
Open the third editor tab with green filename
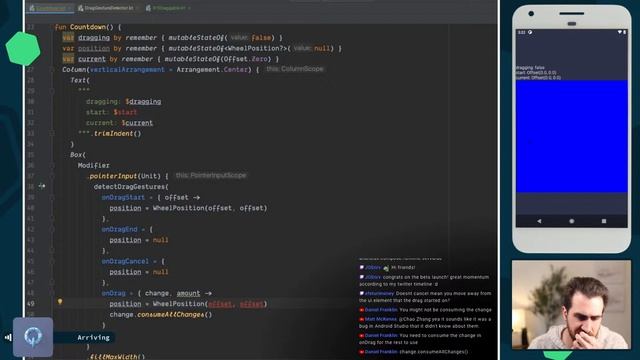tap(168, 8)
